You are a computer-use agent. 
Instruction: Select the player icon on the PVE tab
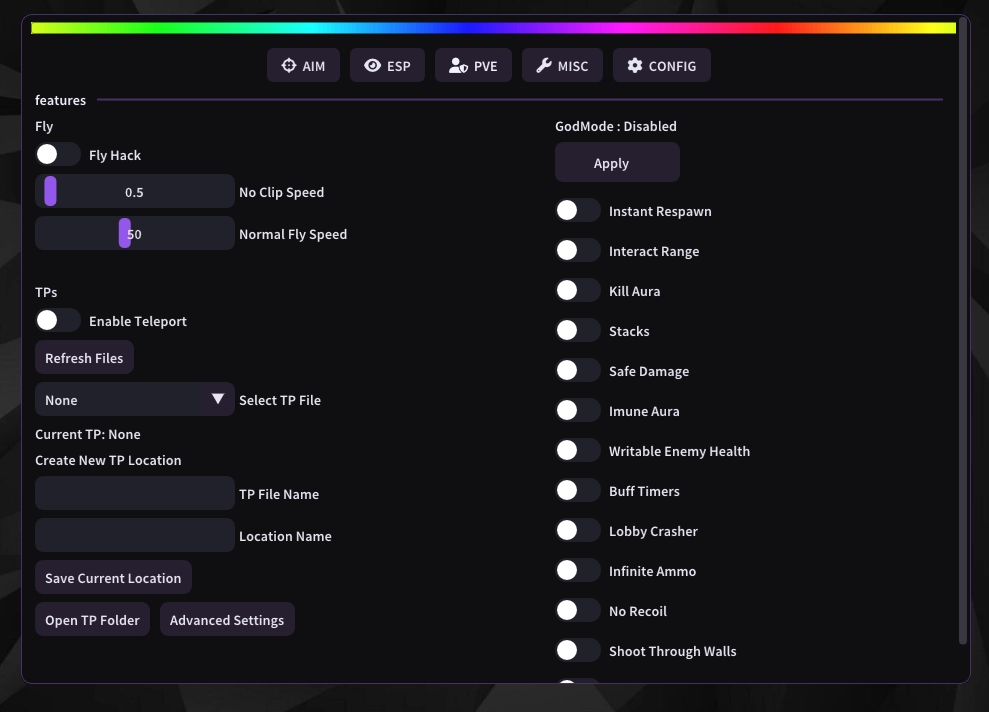tap(458, 65)
